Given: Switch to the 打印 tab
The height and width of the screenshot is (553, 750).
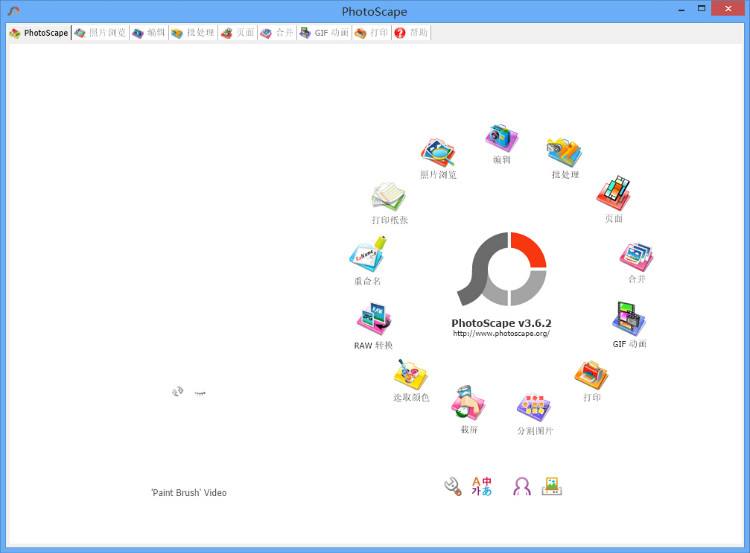Looking at the screenshot, I should (x=372, y=33).
